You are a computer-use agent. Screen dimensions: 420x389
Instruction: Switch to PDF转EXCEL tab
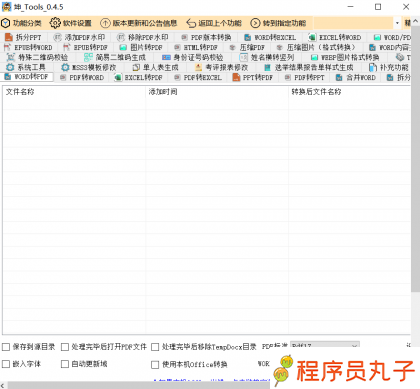(x=198, y=77)
